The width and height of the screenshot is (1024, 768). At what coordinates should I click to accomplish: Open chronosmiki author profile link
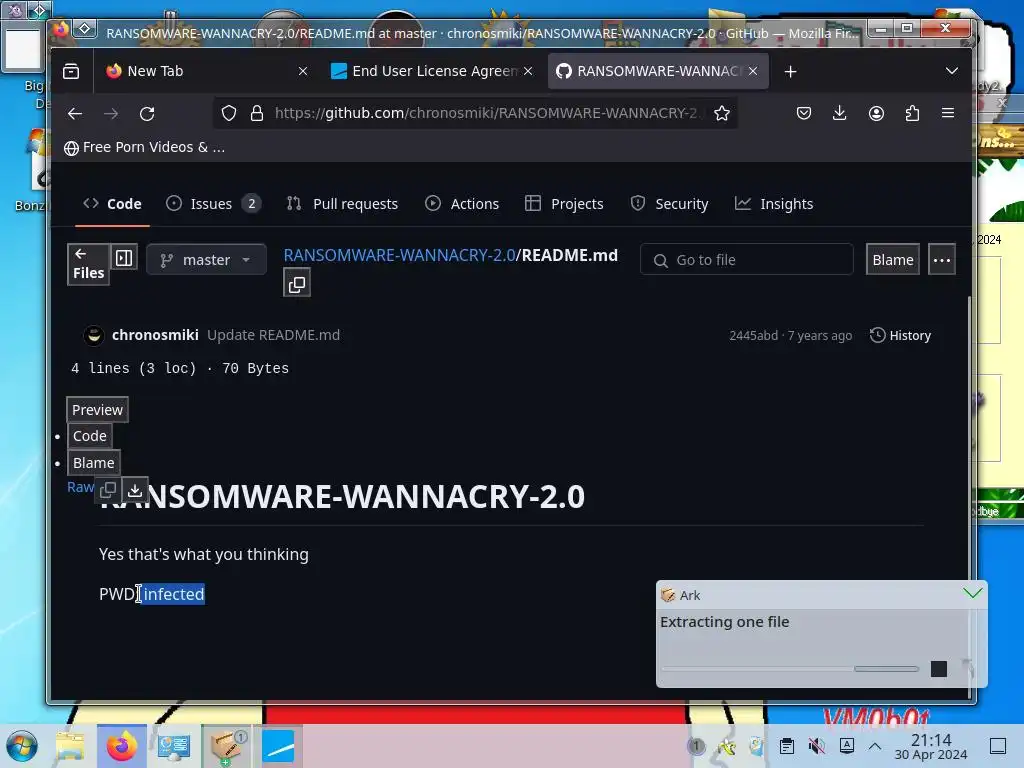tap(155, 335)
